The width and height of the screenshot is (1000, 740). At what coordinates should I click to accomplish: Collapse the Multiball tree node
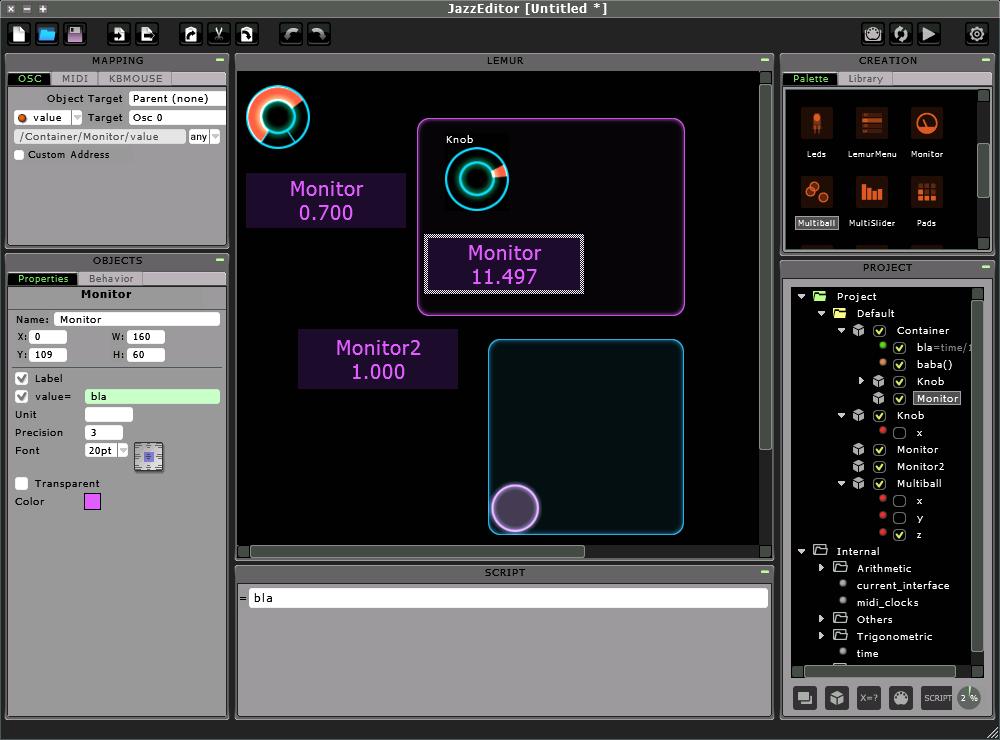point(842,484)
